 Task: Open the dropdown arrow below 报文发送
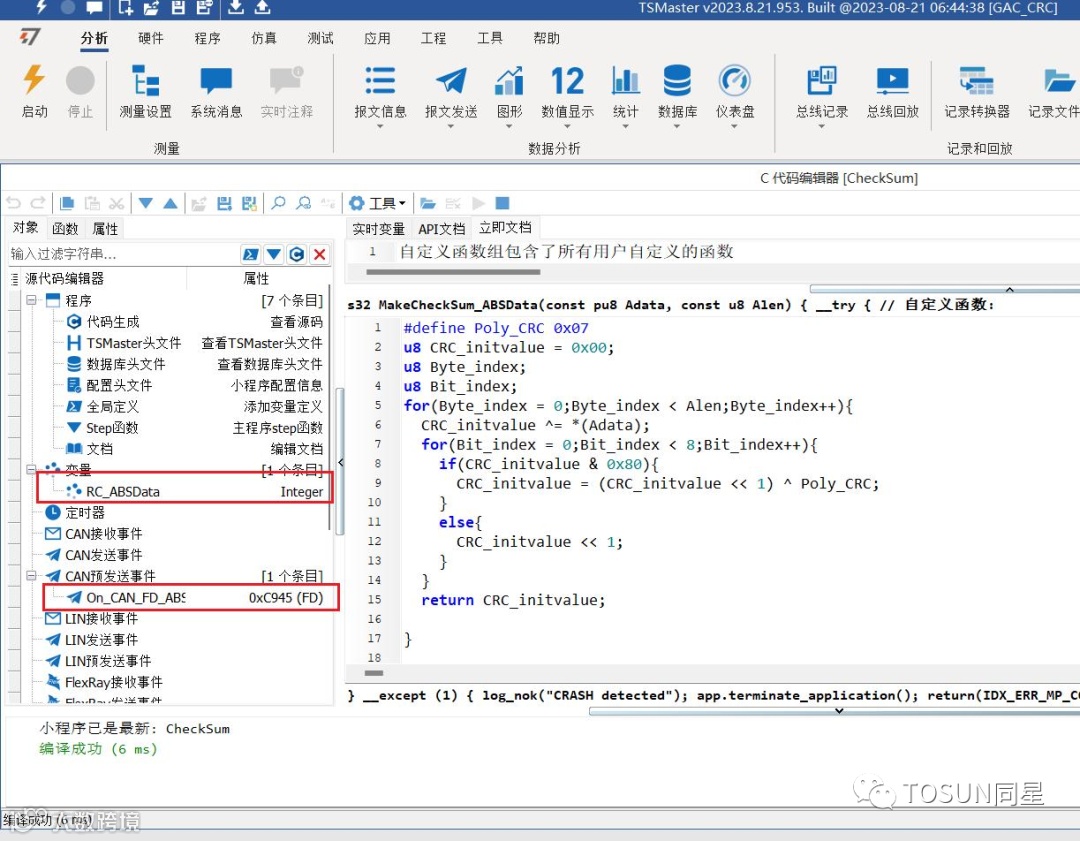(x=451, y=127)
